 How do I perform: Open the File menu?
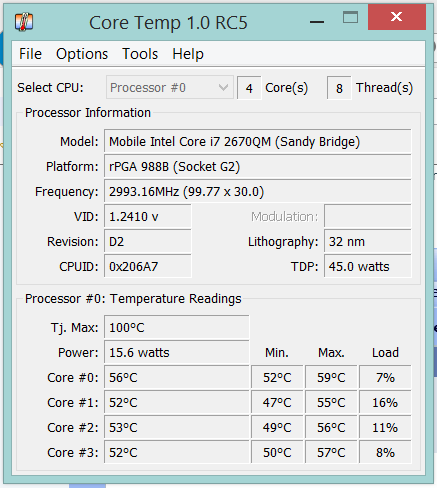(x=30, y=54)
